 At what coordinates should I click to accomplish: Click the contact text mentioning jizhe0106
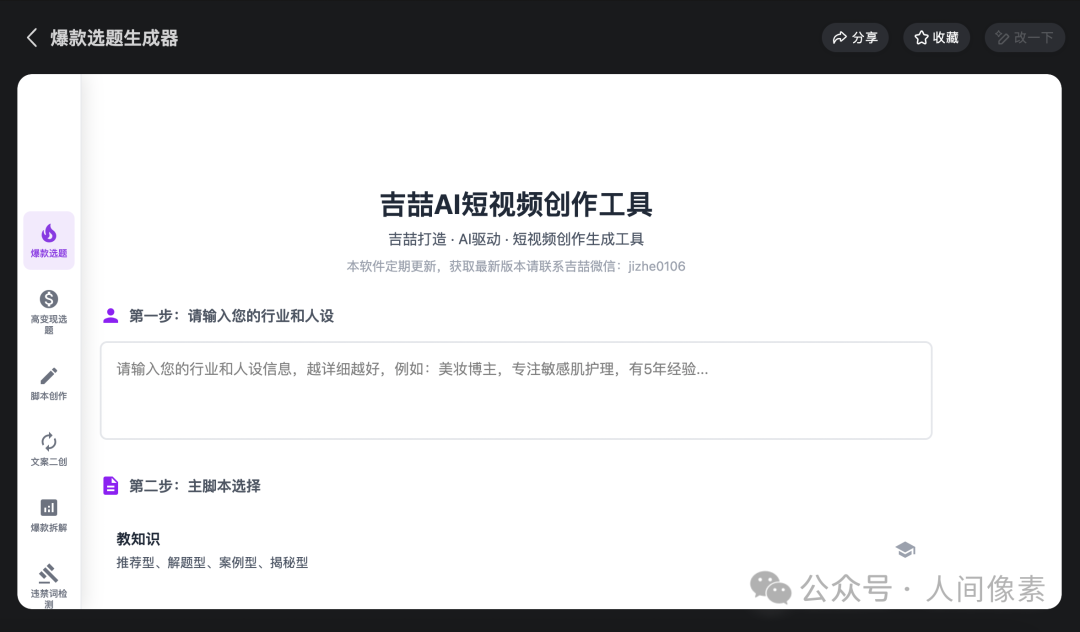click(516, 266)
